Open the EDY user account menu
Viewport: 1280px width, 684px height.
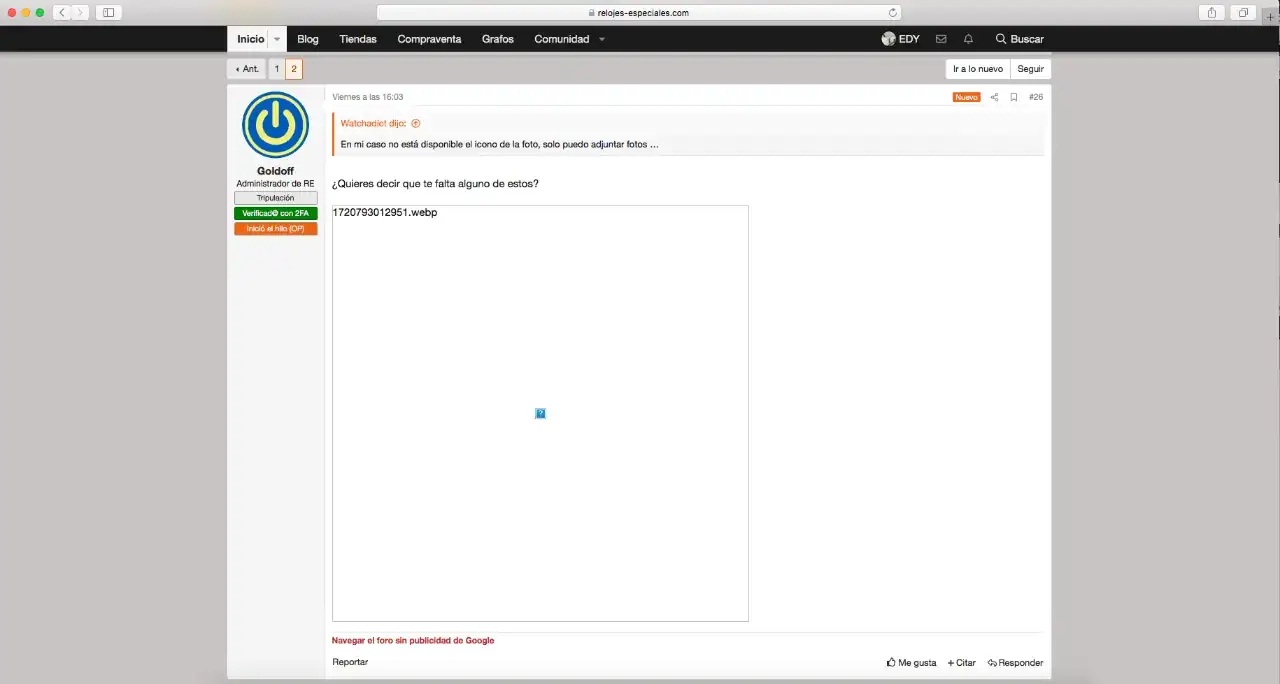click(x=900, y=39)
